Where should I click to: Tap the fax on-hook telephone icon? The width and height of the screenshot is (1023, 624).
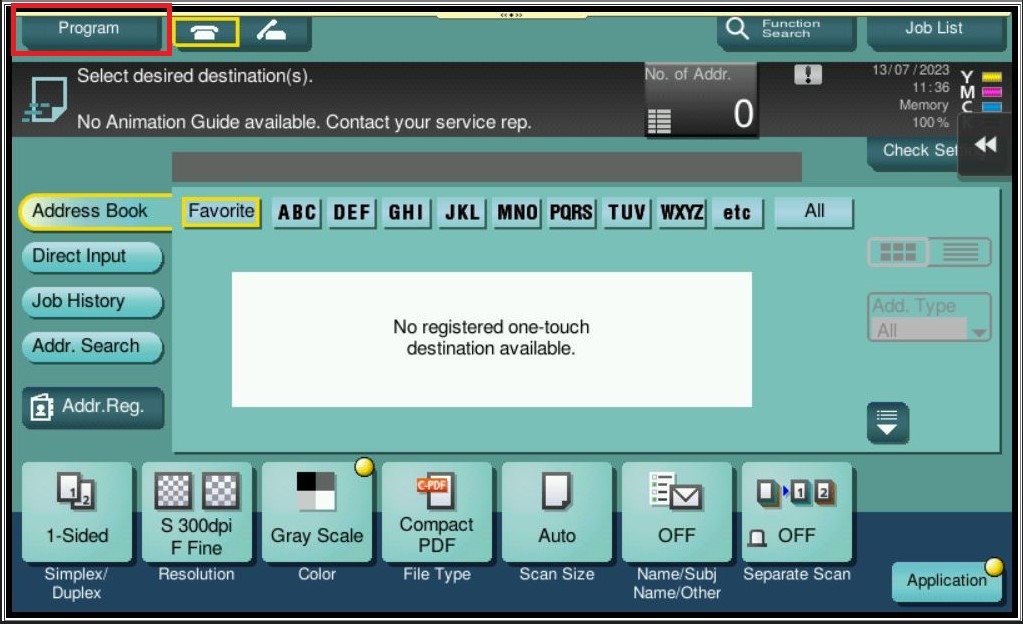(206, 32)
